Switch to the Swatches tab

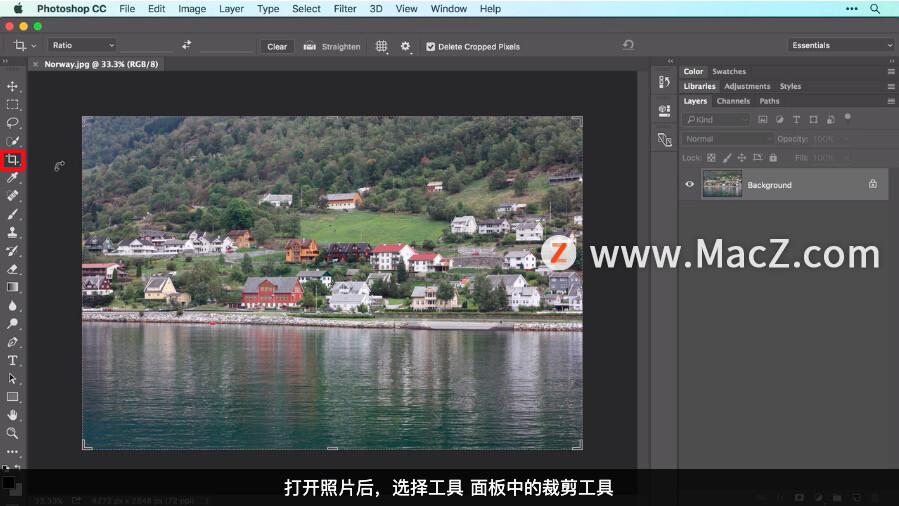[x=729, y=72]
